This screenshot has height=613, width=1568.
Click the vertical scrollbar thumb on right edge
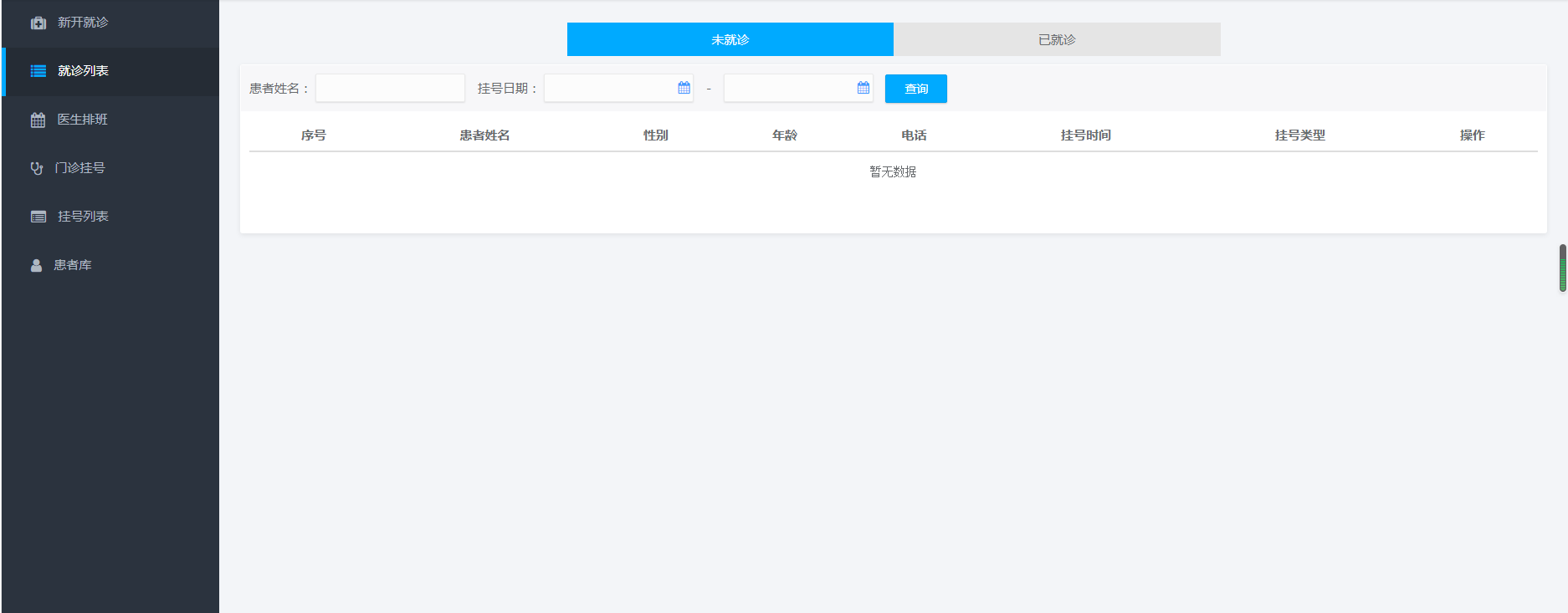pos(1562,268)
